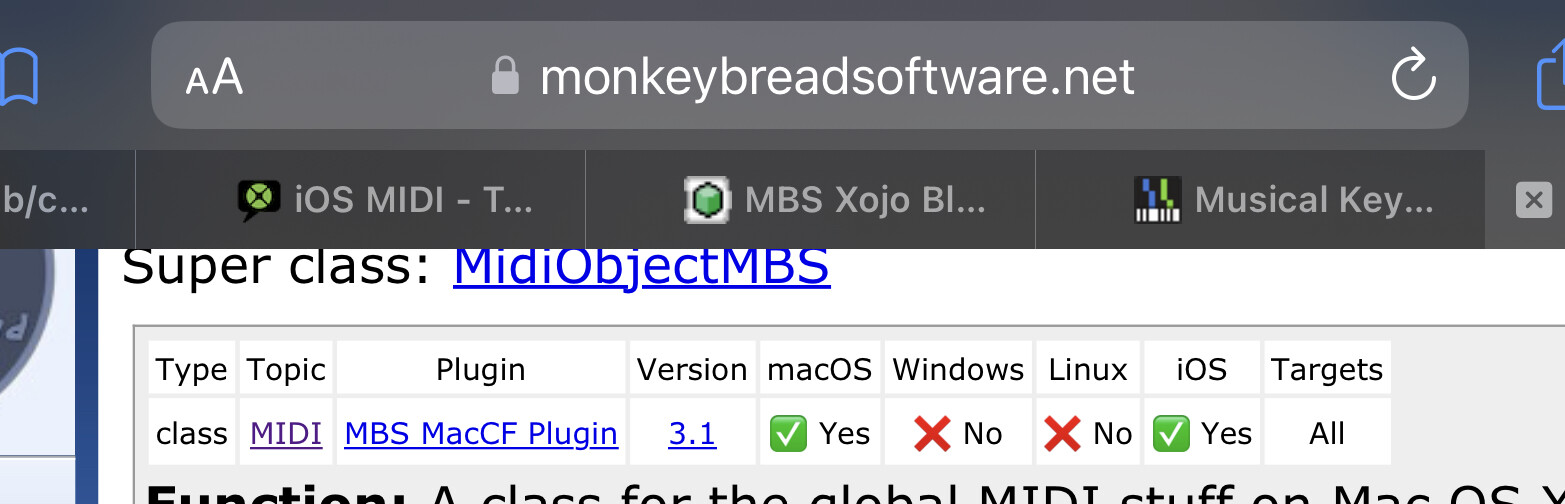The width and height of the screenshot is (1565, 504).
Task: Tap the share icon
Action: 1550,74
